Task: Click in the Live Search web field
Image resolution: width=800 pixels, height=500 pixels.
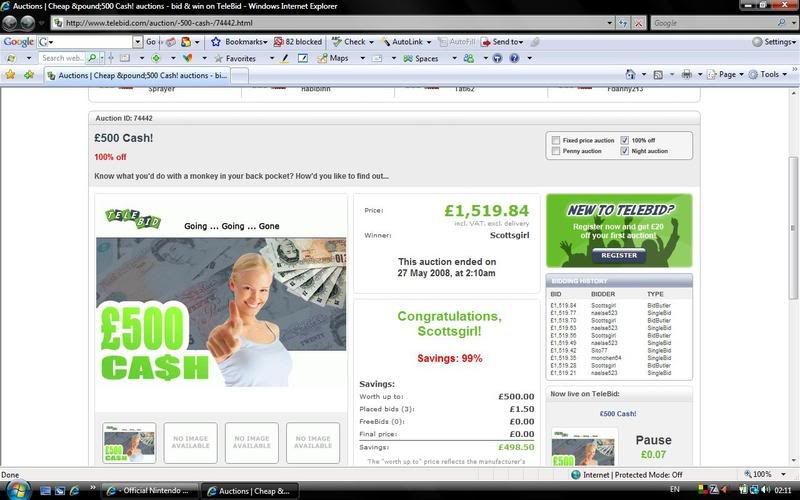Action: (62, 59)
